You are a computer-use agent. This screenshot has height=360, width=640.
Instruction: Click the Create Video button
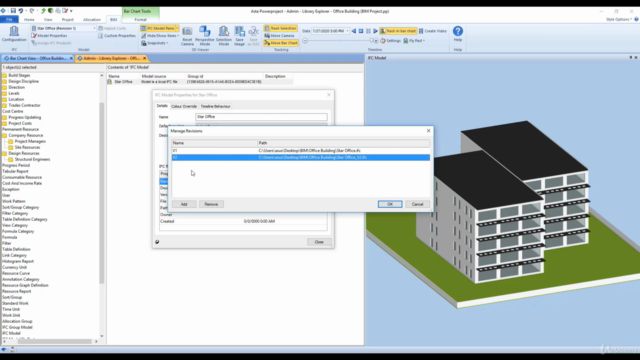433,31
